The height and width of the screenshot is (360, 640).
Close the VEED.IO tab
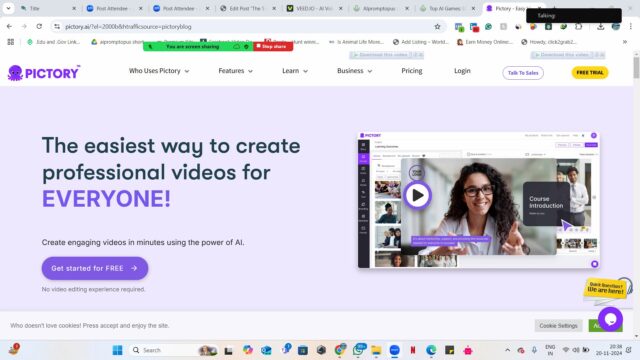pos(340,8)
